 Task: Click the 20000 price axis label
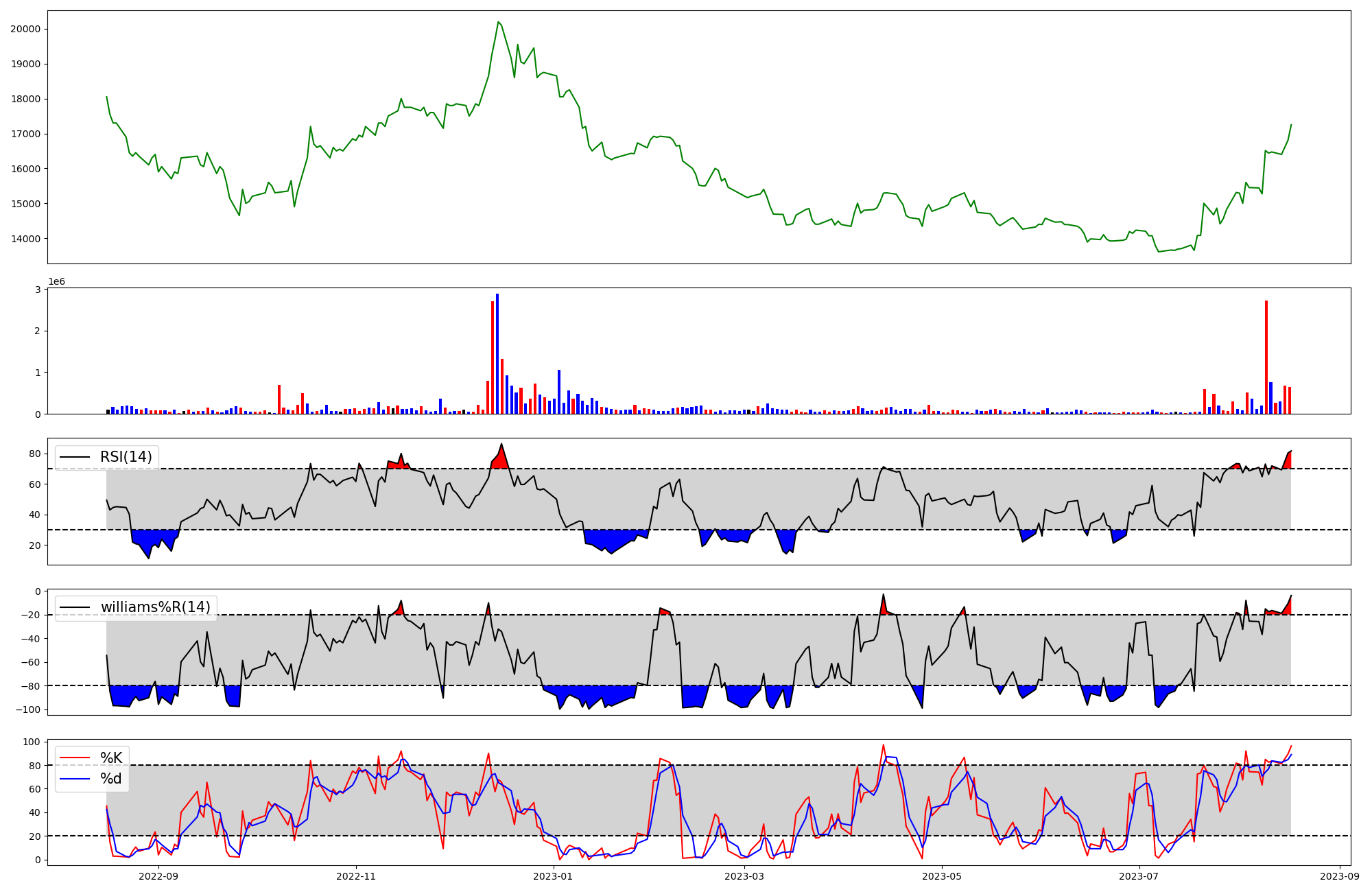click(x=25, y=29)
